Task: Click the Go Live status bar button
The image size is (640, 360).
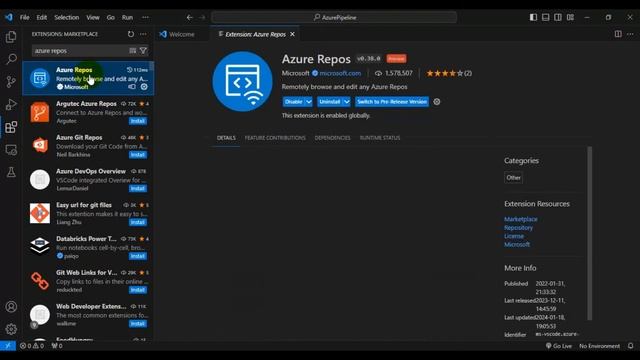Action: (559, 346)
